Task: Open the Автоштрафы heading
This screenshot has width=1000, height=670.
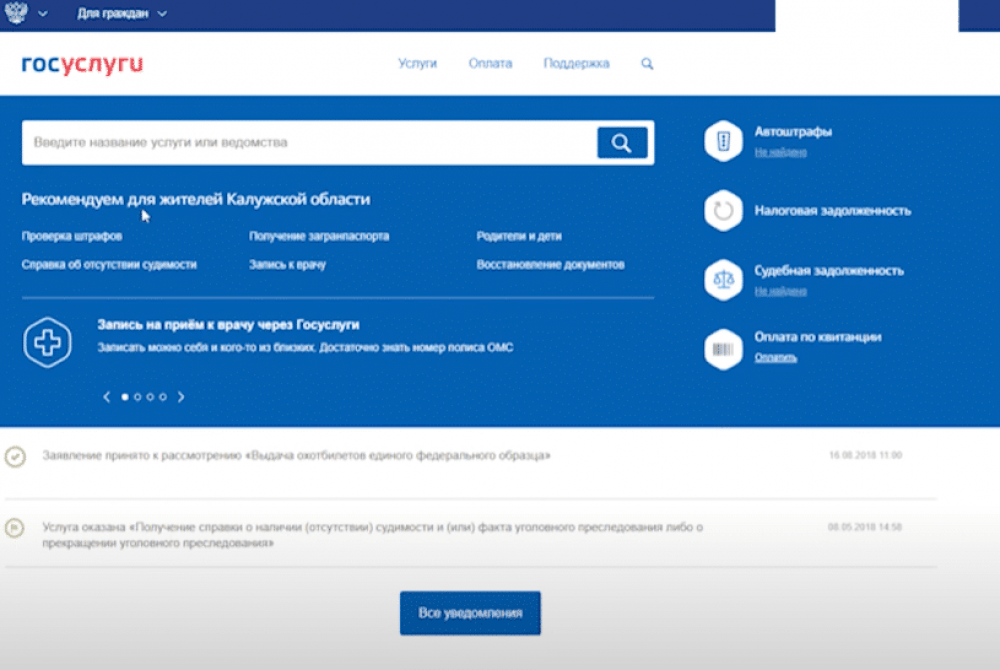Action: [793, 132]
